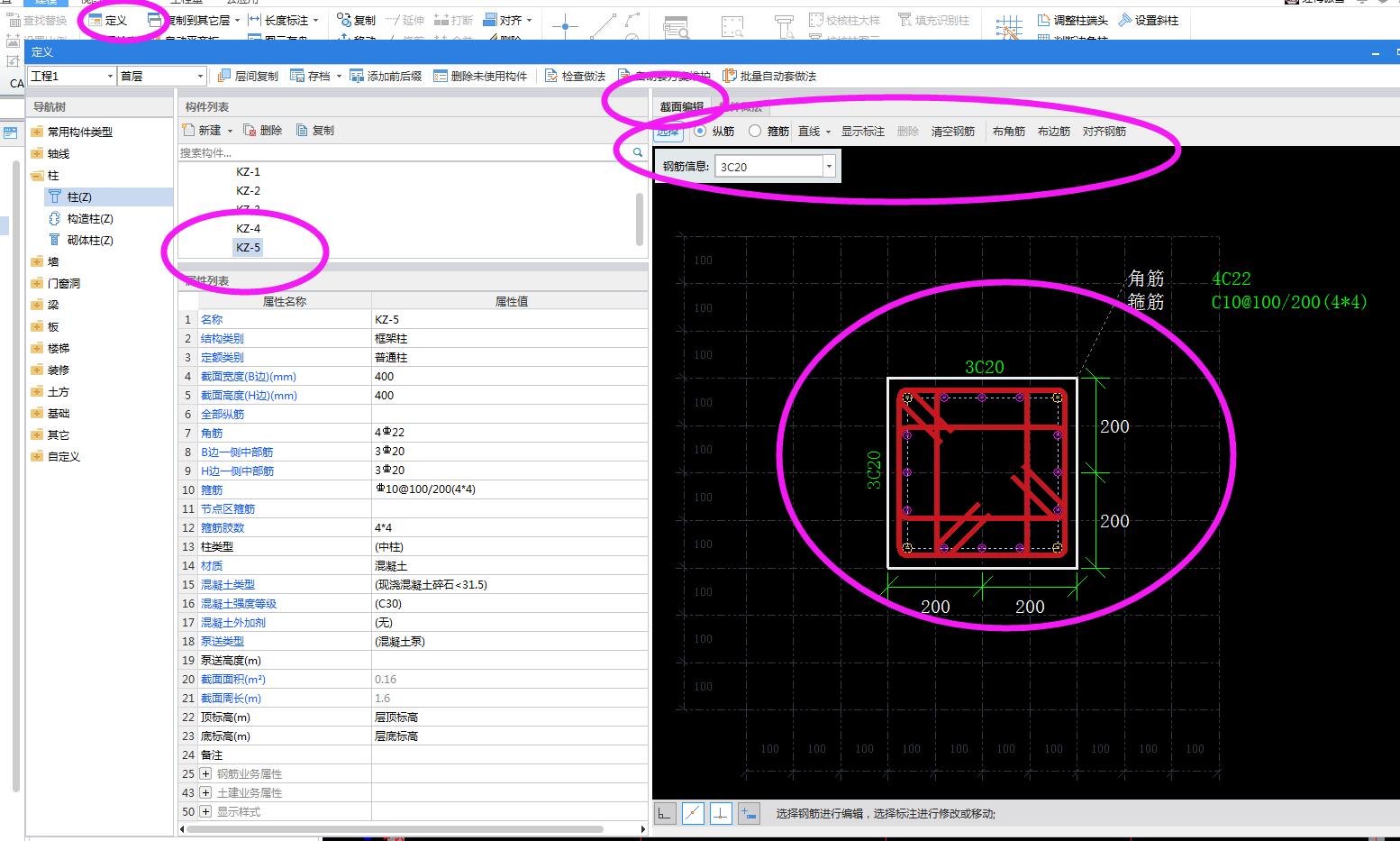This screenshot has height=841, width=1400.
Task: Click the 搜索构件 search input field
Action: tap(403, 153)
